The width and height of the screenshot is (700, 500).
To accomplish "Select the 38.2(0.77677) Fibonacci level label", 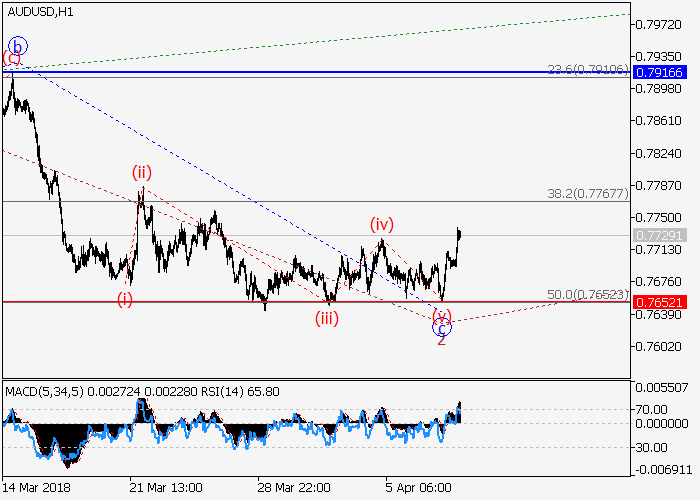I will tap(588, 194).
